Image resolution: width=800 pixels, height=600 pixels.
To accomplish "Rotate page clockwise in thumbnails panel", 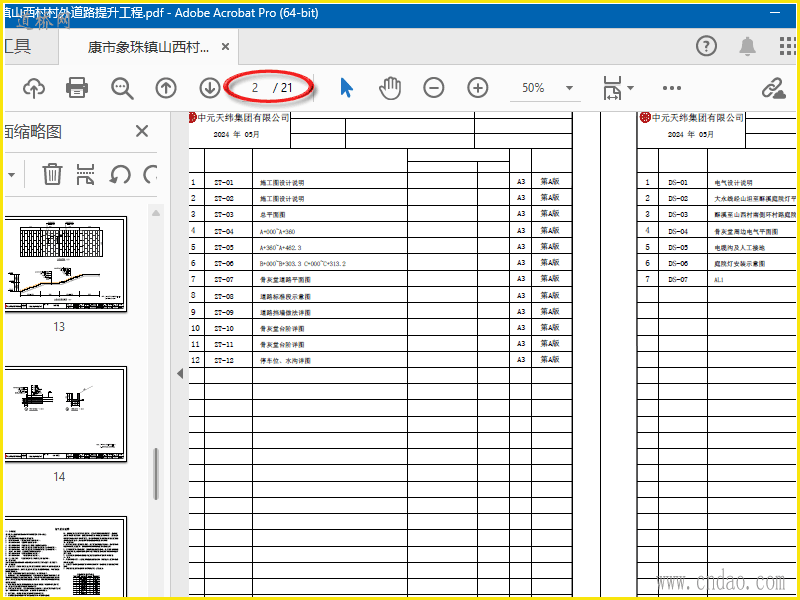I will [150, 174].
